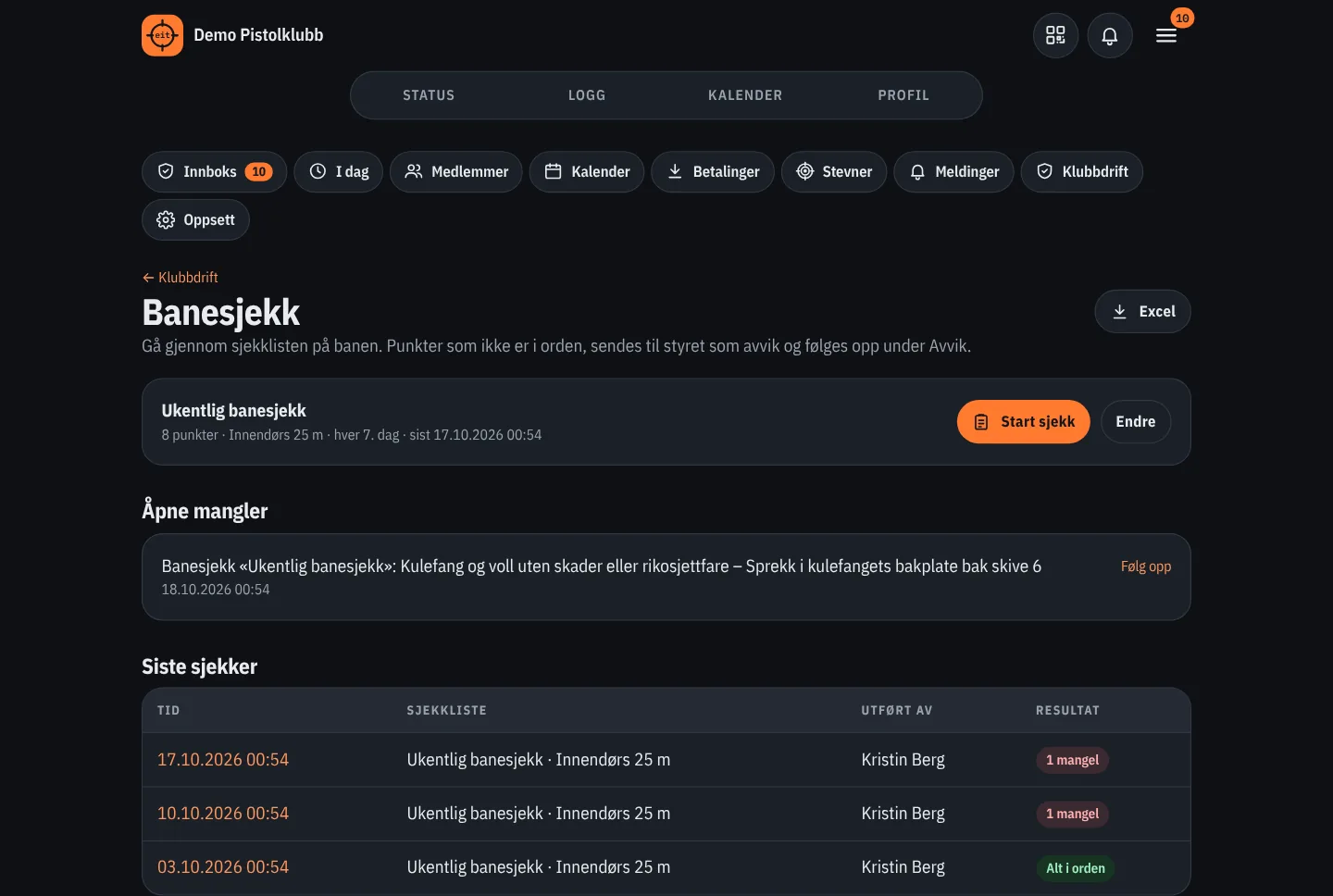Click the open deficiency description about Kulefang
The image size is (1333, 896).
602,566
